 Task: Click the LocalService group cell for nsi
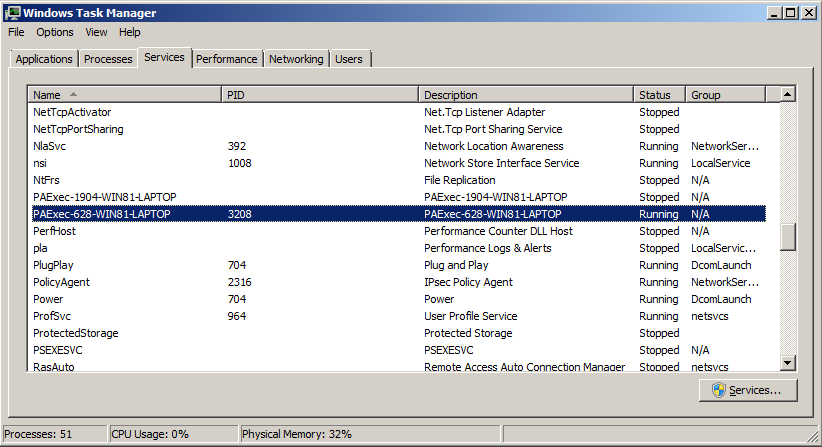click(720, 163)
